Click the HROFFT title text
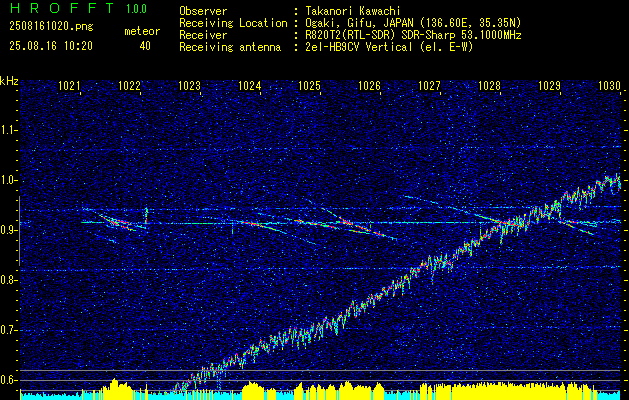The width and height of the screenshot is (629, 400). click(63, 8)
